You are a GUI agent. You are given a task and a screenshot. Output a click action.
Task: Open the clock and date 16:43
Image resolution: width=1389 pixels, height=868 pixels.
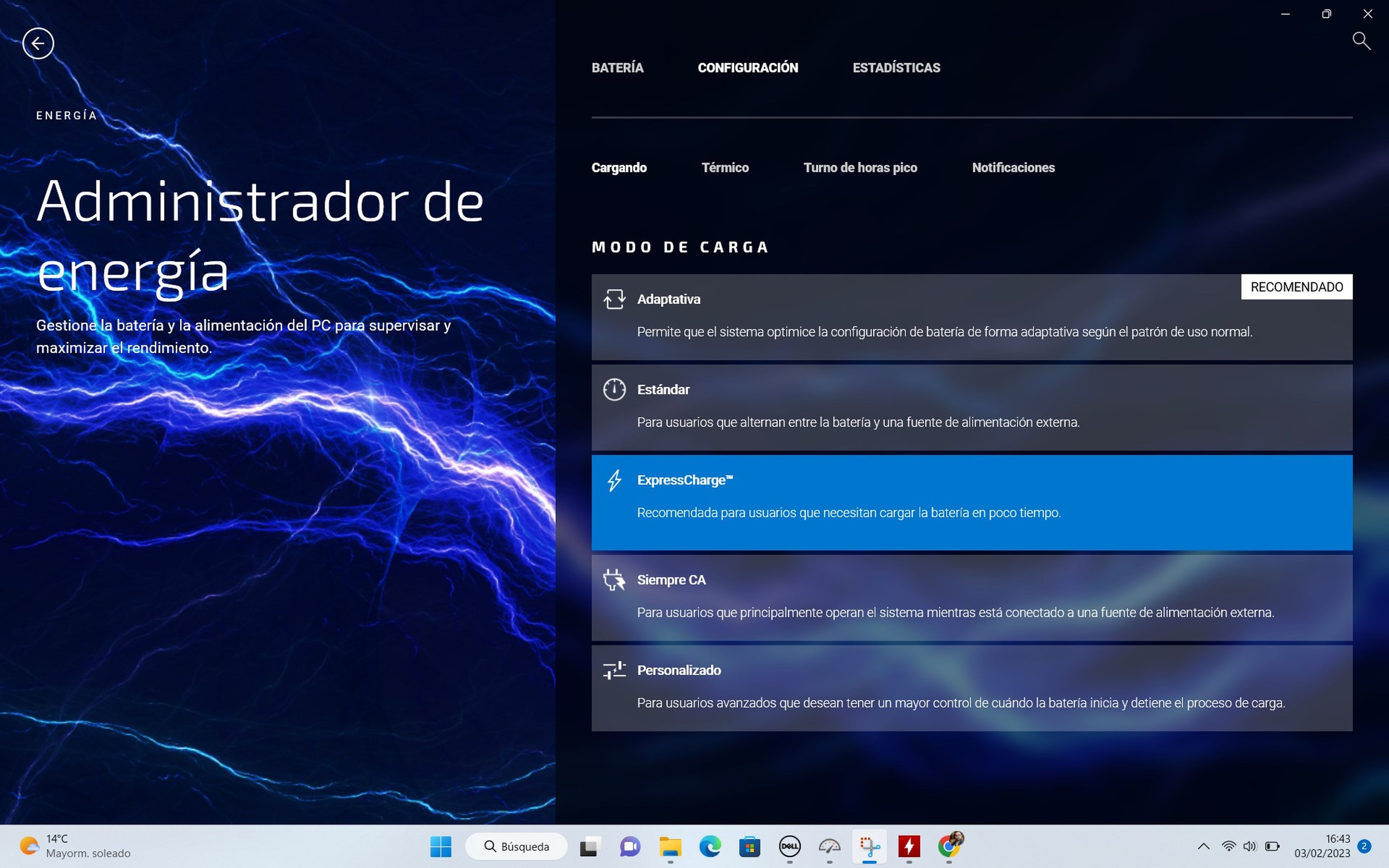(1322, 846)
